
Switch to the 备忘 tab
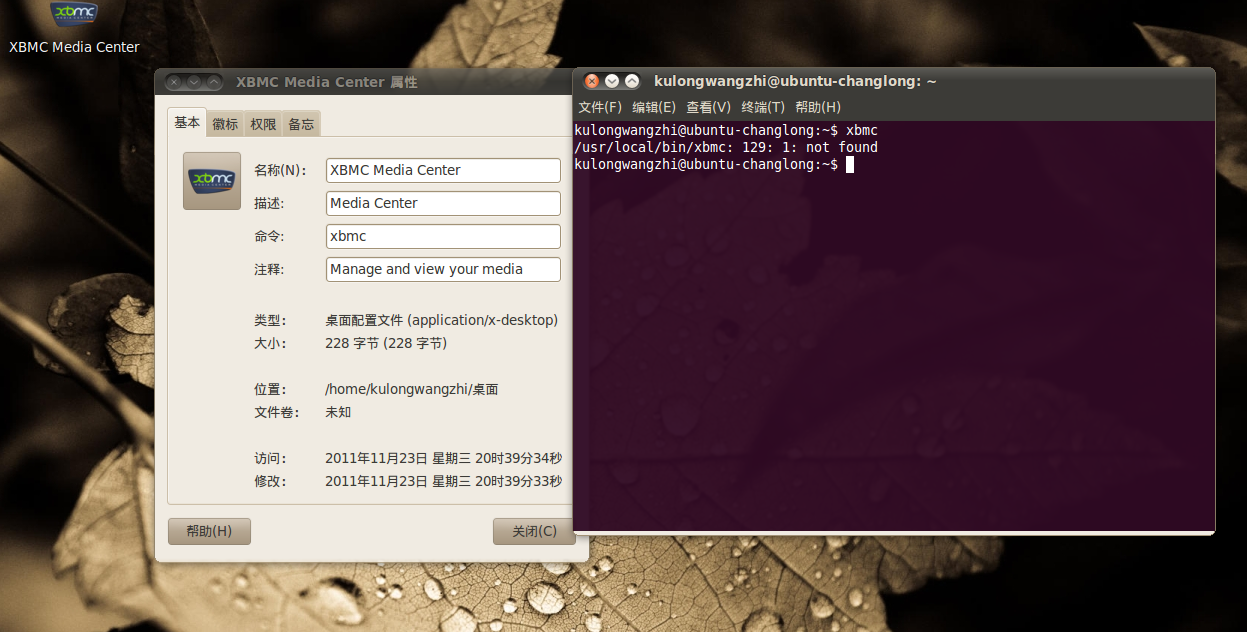coord(301,124)
